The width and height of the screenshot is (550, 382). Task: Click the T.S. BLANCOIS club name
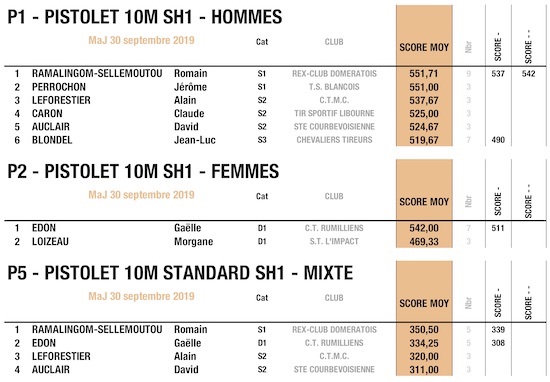334,87
